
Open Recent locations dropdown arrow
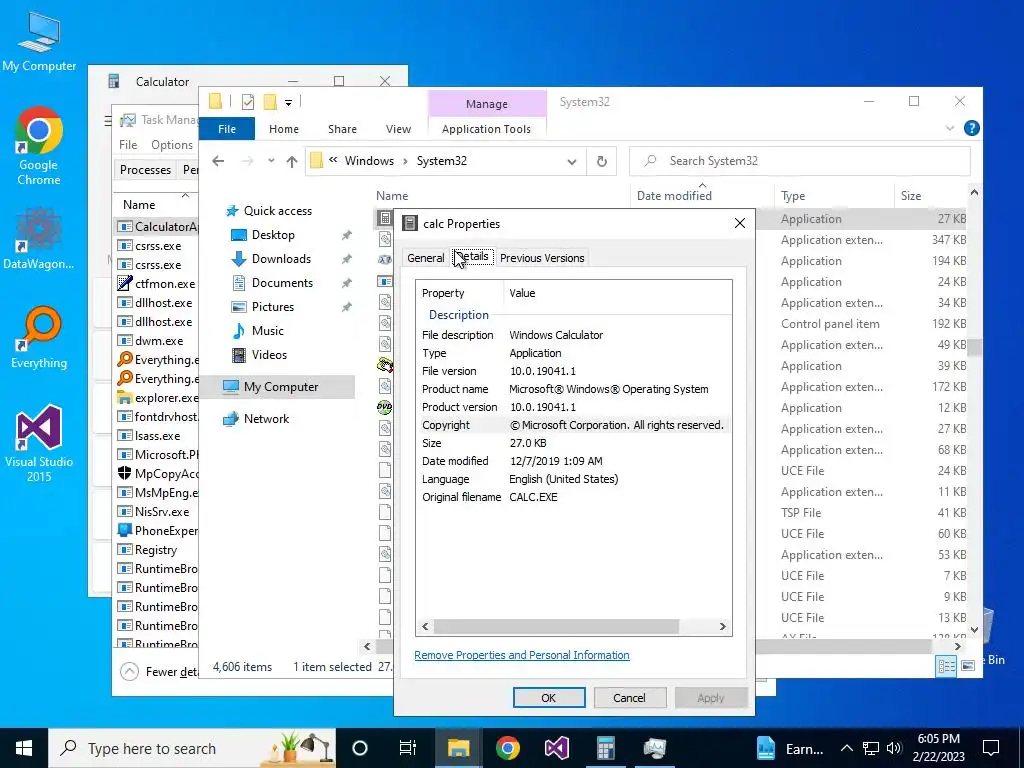[x=271, y=161]
